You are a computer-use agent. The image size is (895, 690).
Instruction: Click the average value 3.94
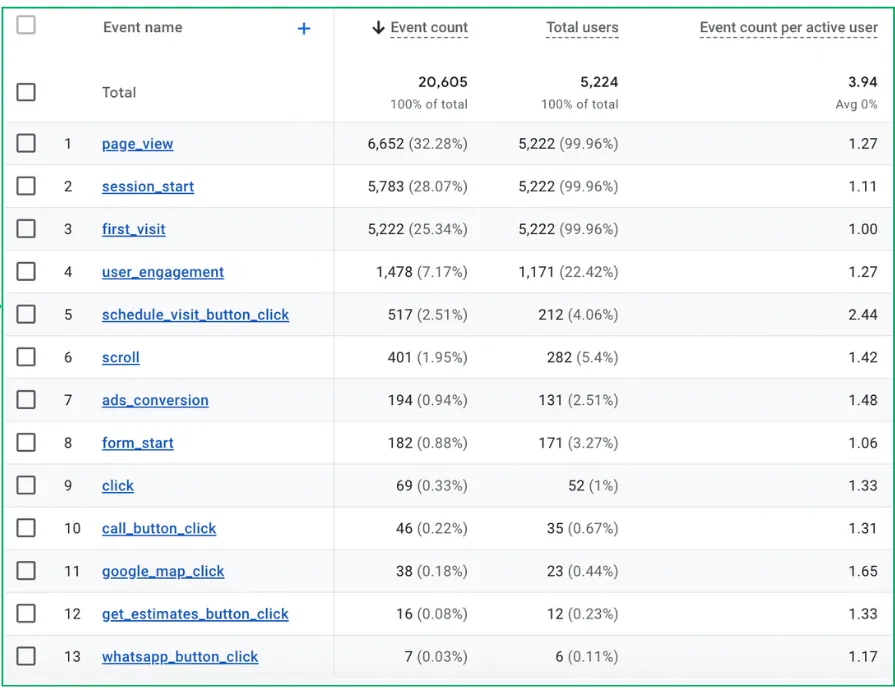(x=862, y=82)
